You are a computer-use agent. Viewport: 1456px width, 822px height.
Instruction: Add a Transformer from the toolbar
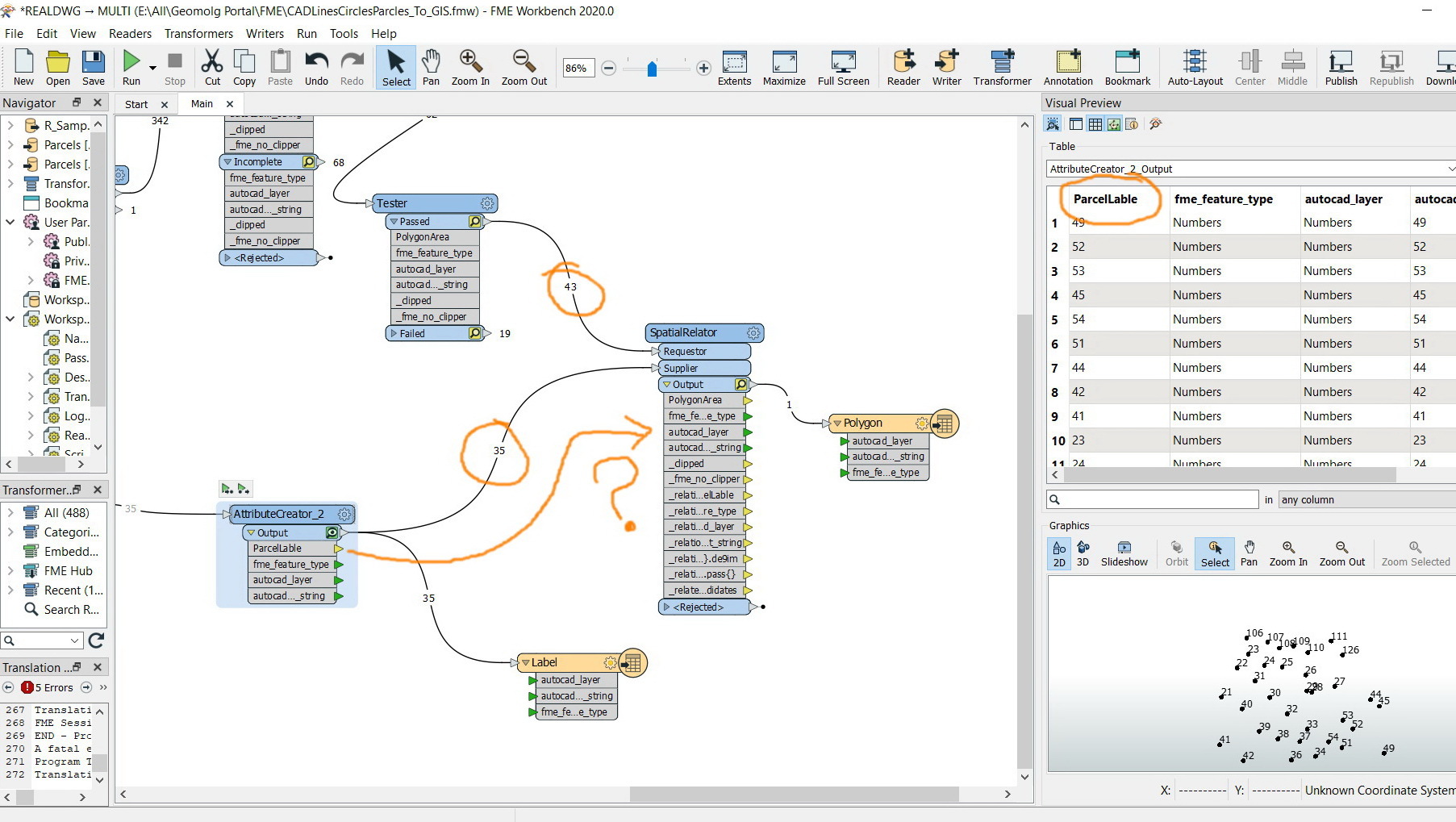[x=1002, y=68]
